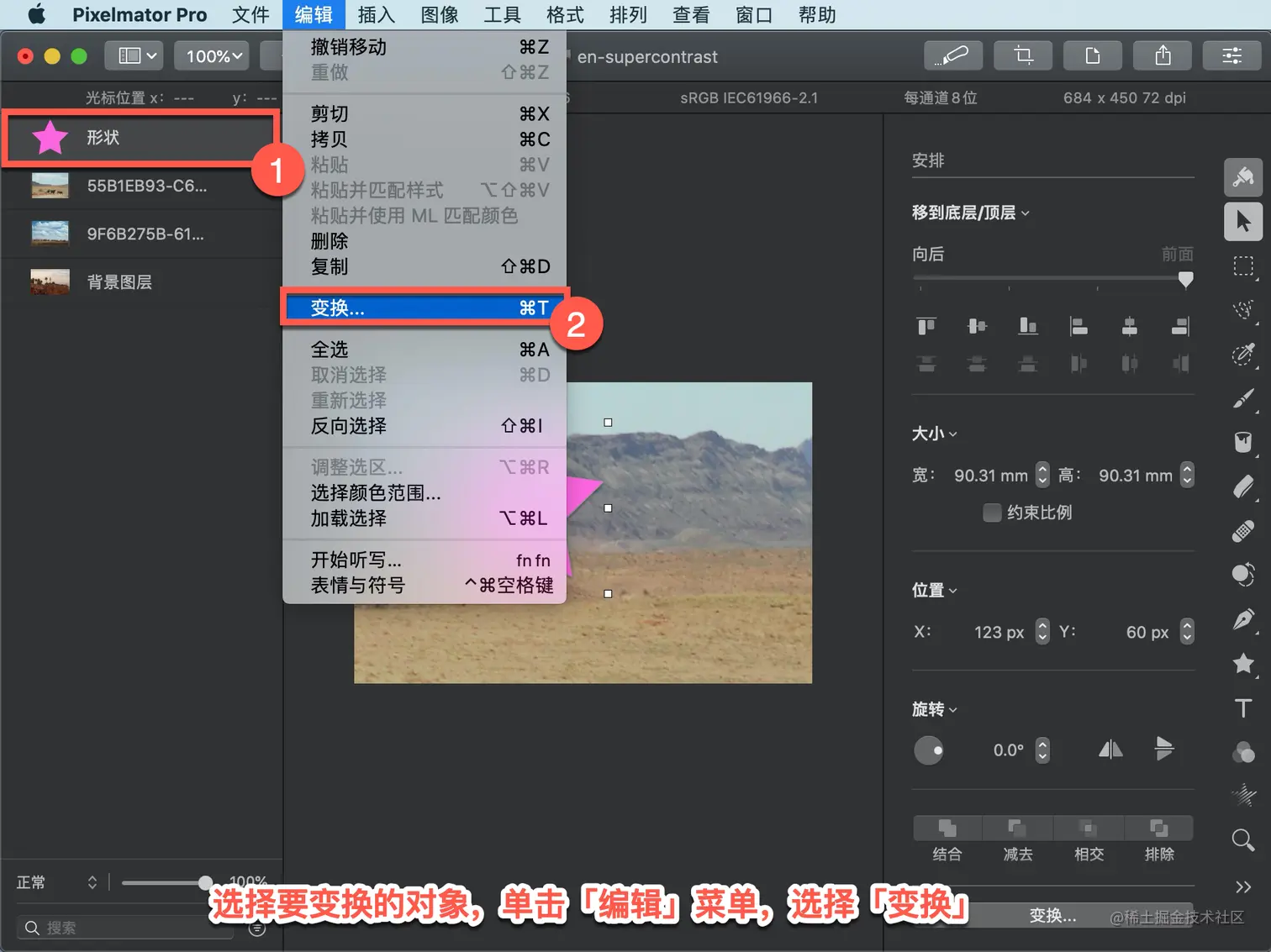Open the Crop tool in toolbar
The height and width of the screenshot is (952, 1271).
pyautogui.click(x=1023, y=55)
